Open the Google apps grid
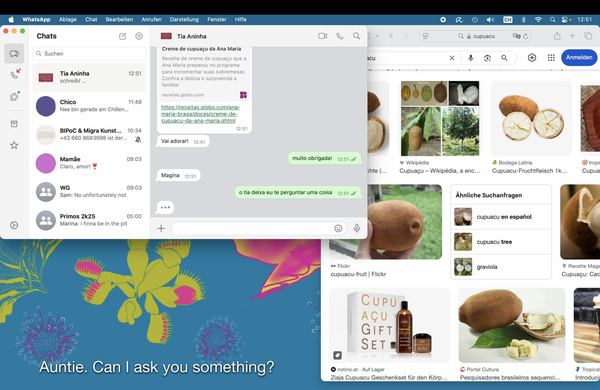 [551, 58]
